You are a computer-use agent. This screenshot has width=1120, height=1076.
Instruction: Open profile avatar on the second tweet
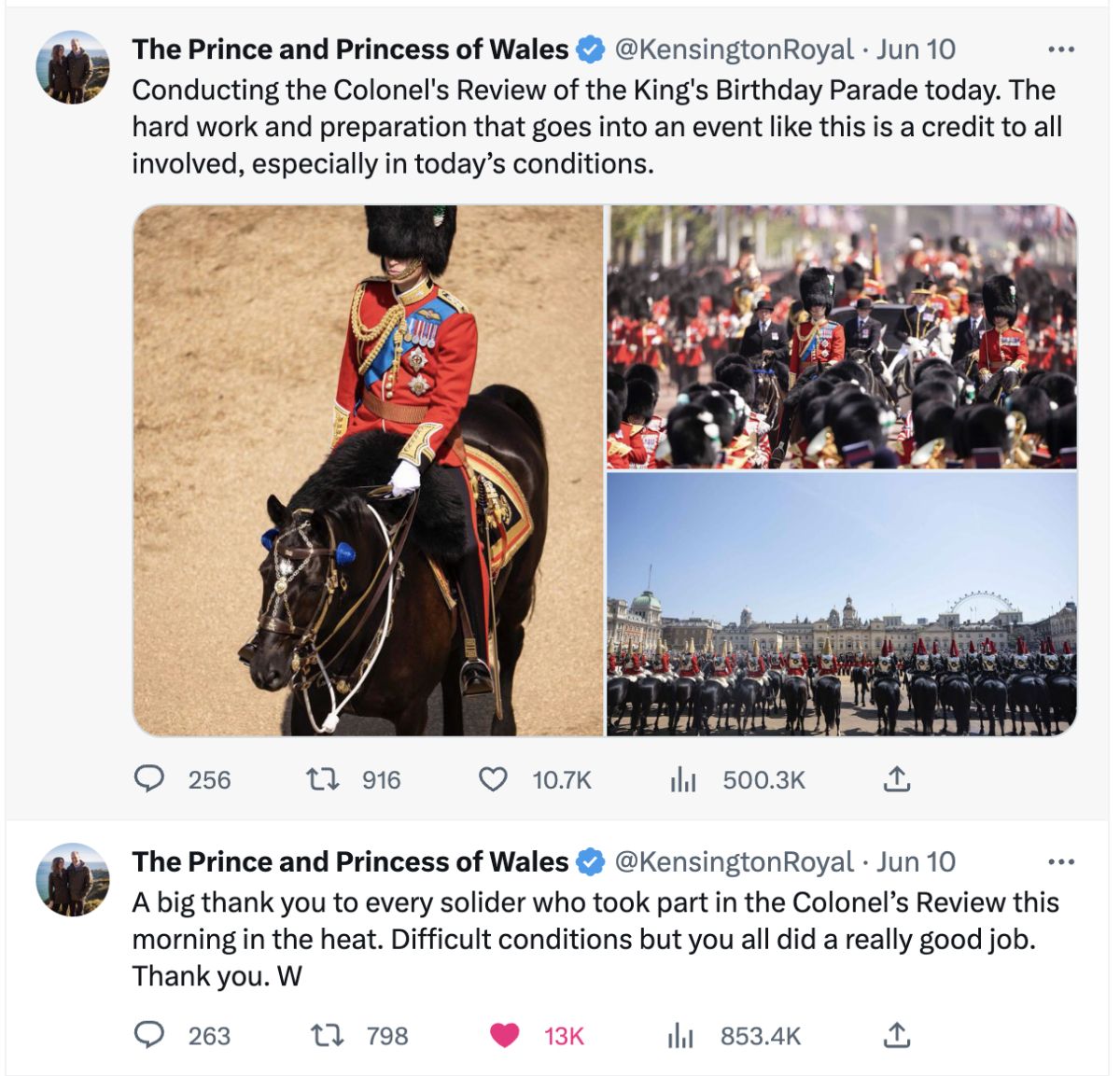[73, 880]
